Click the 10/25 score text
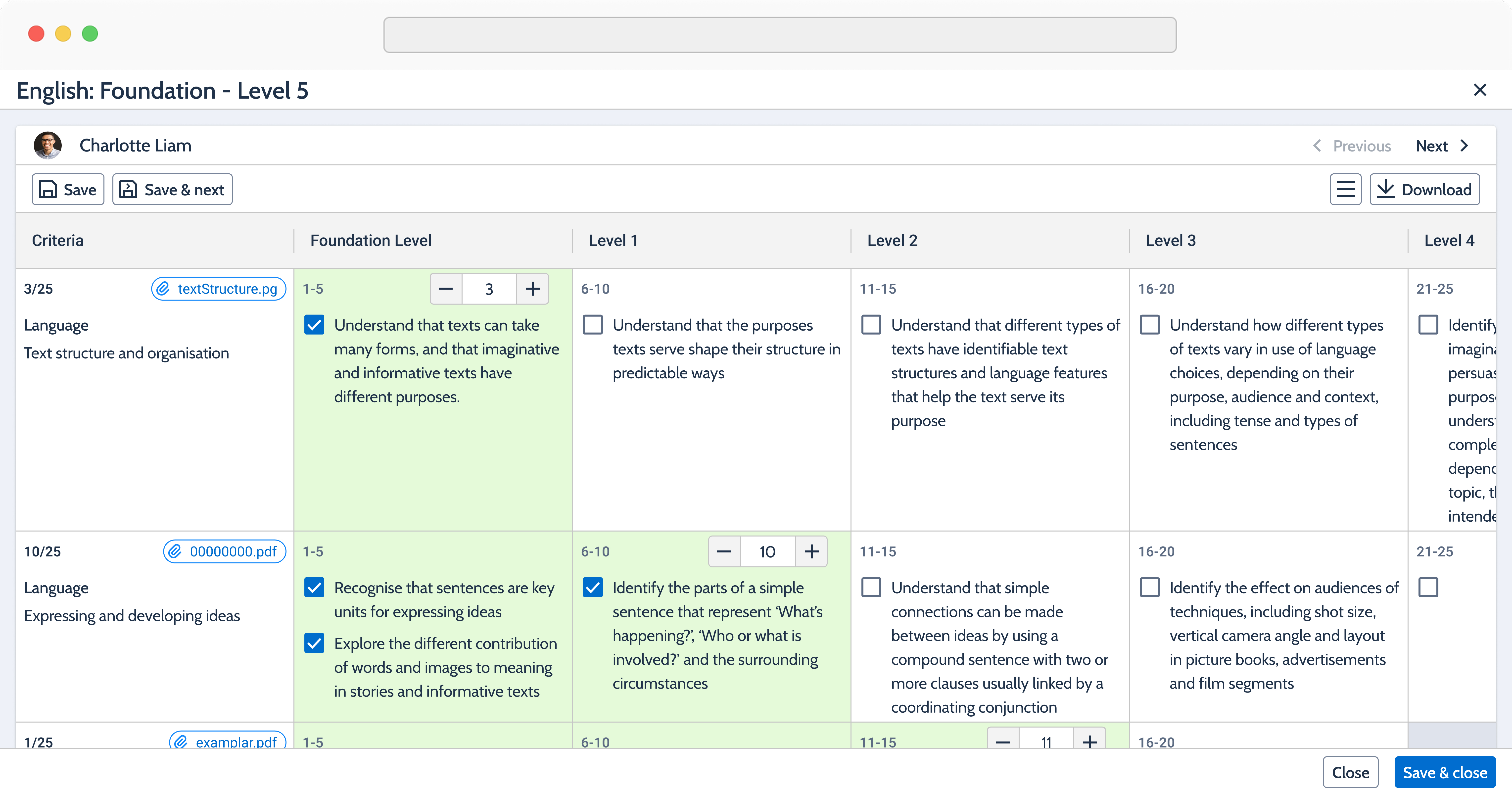The height and width of the screenshot is (796, 1512). (x=42, y=551)
